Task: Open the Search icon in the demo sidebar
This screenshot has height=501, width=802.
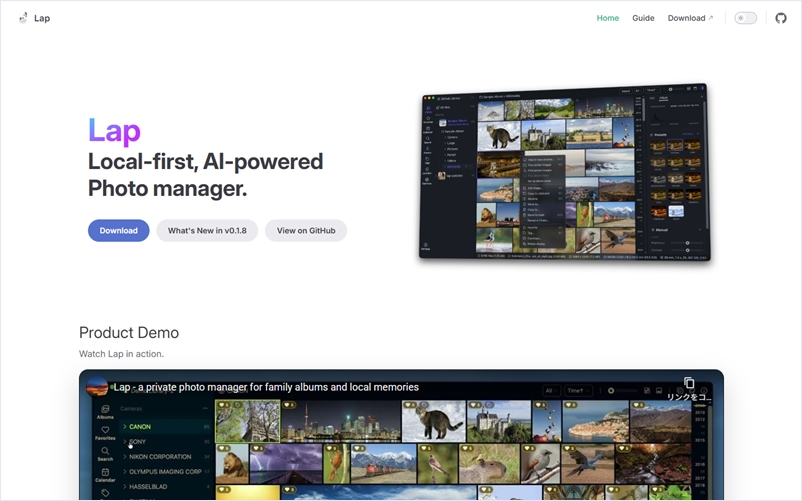Action: point(105,454)
